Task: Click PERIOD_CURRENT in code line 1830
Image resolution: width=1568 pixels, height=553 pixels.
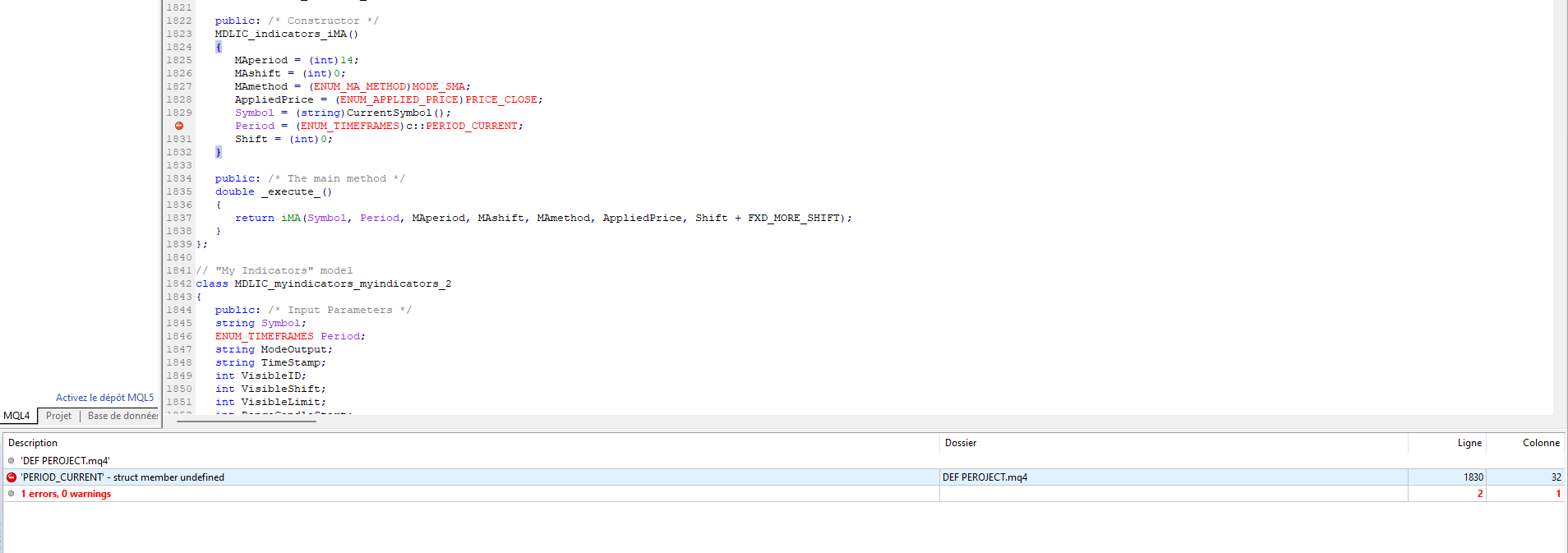Action: coord(472,126)
